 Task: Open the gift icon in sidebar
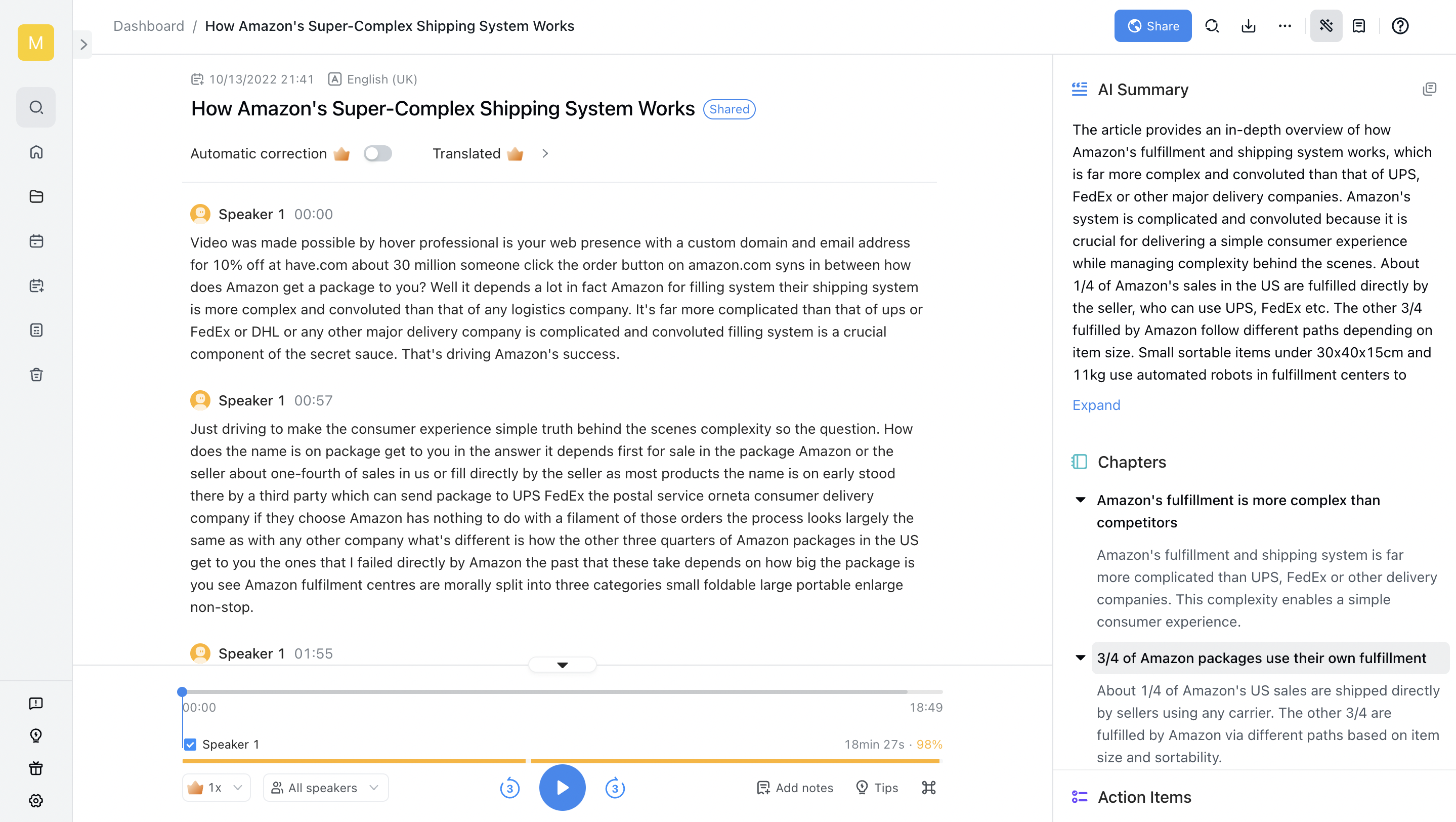[x=35, y=768]
